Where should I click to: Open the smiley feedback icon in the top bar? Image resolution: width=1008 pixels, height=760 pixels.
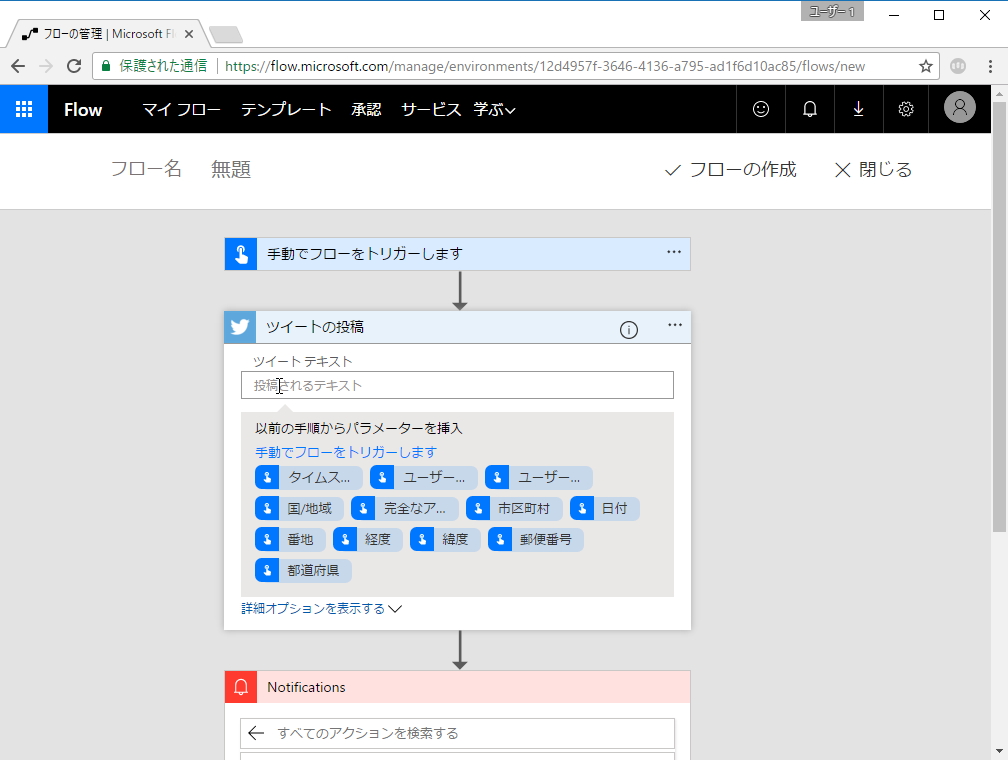pos(761,108)
